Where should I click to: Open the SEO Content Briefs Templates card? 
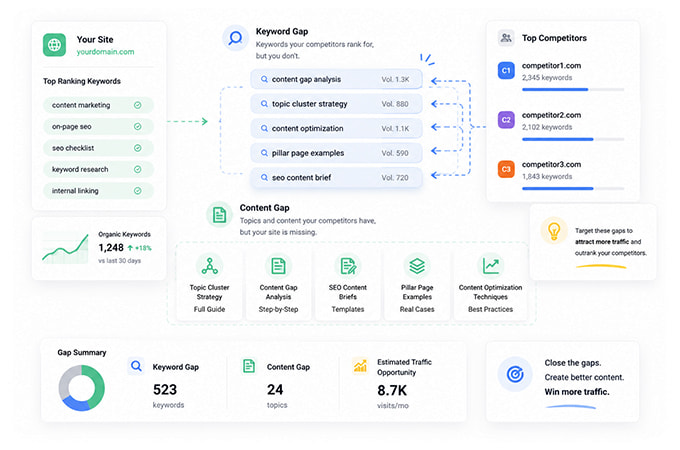click(x=348, y=284)
